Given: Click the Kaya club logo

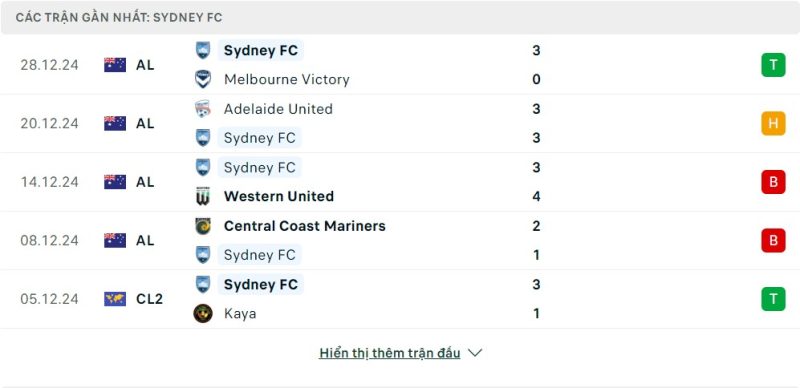Looking at the screenshot, I should point(203,313).
